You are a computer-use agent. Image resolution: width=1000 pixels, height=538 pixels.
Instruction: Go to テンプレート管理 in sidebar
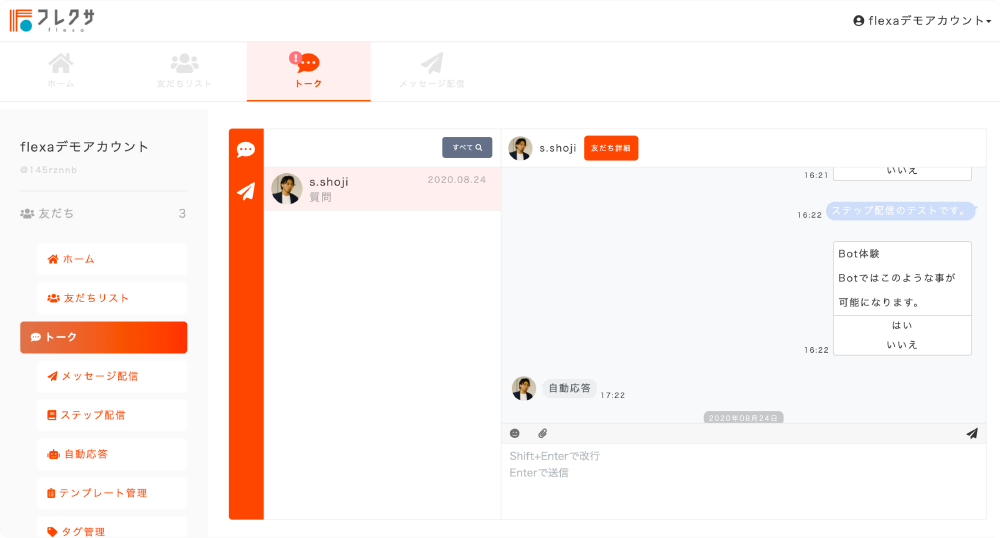[103, 493]
